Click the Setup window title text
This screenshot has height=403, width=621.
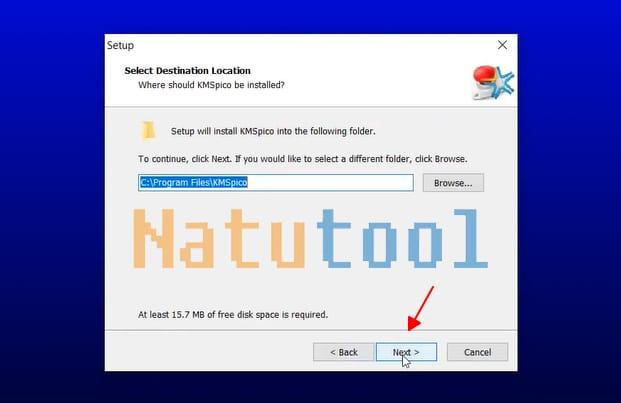[x=120, y=46]
